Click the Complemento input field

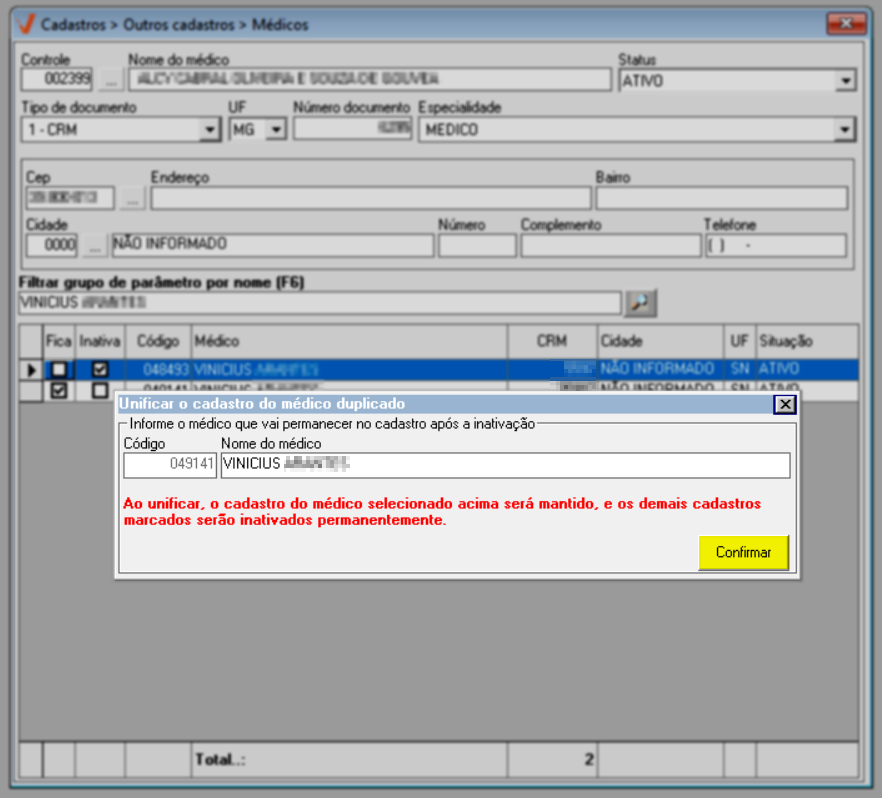click(x=610, y=246)
